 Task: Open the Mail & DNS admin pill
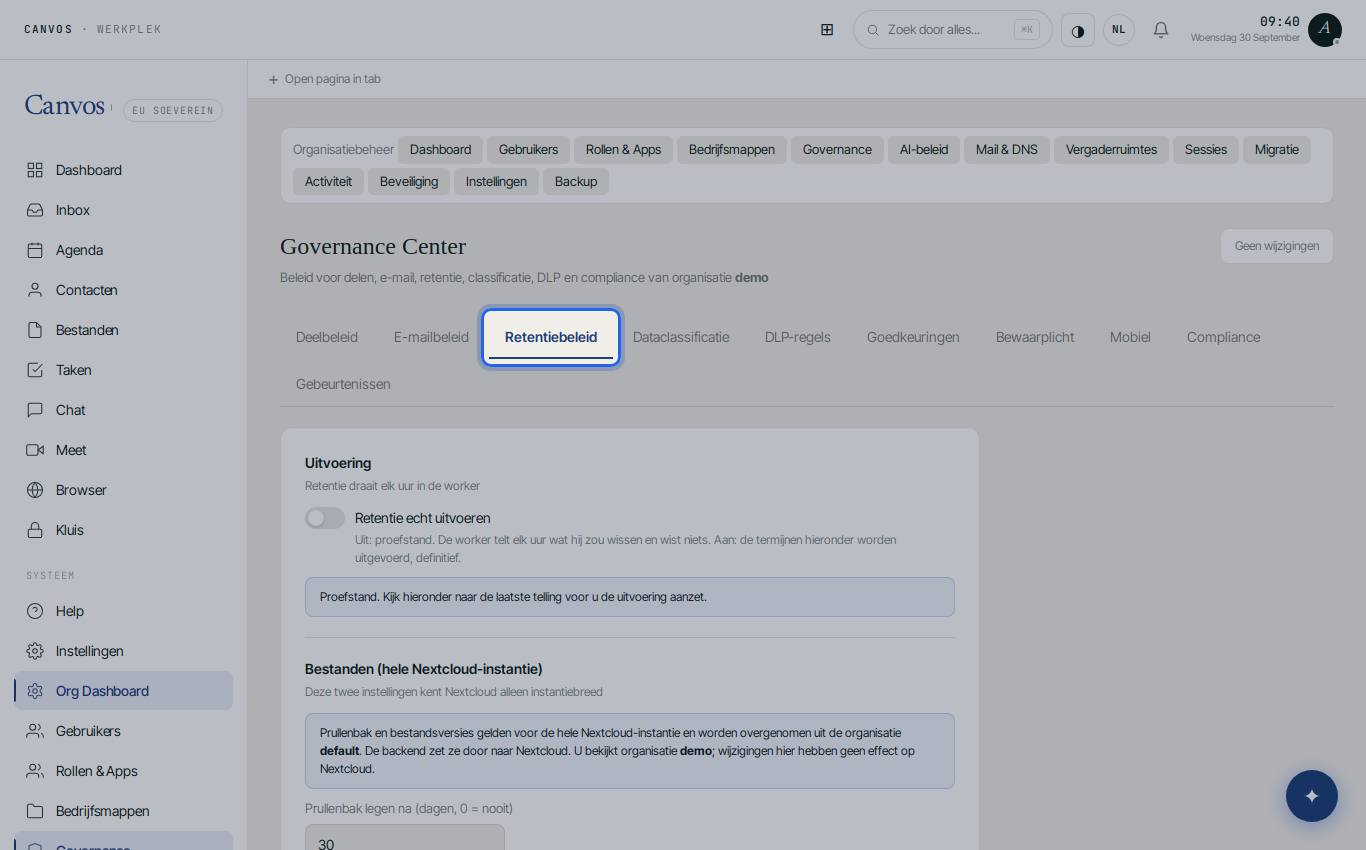pos(1007,150)
